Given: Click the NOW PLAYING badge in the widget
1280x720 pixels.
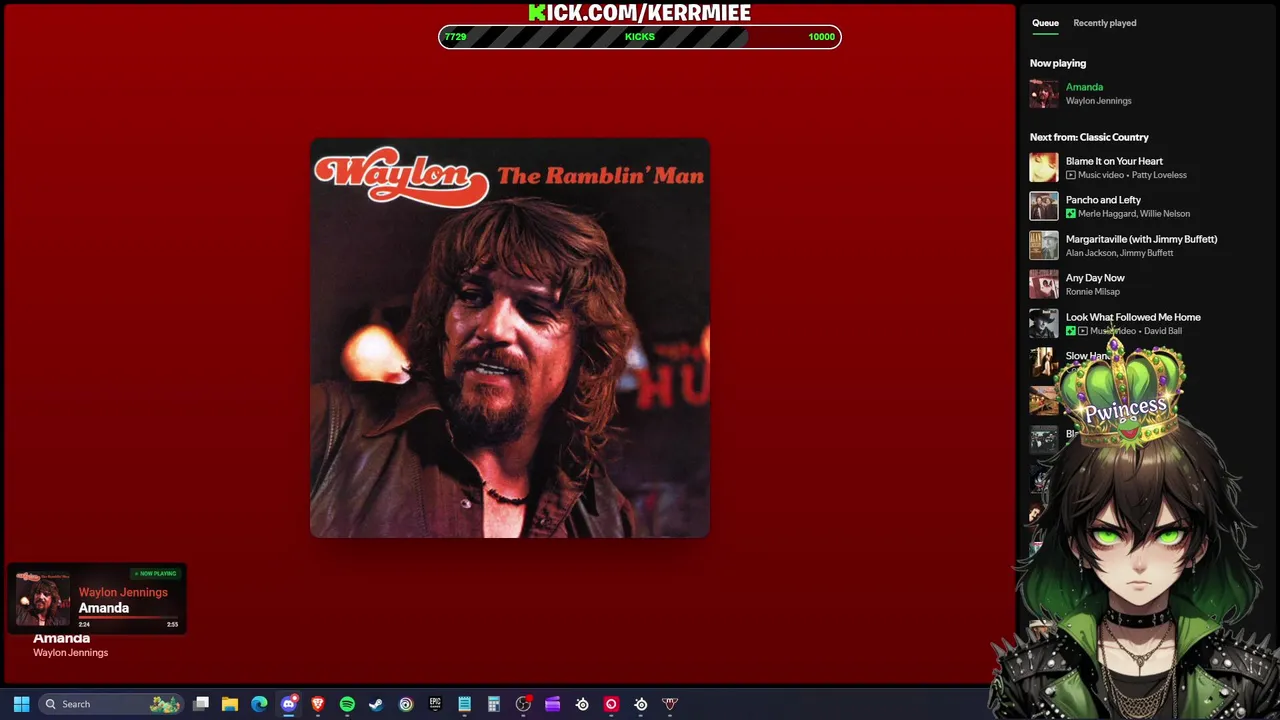Looking at the screenshot, I should (154, 574).
